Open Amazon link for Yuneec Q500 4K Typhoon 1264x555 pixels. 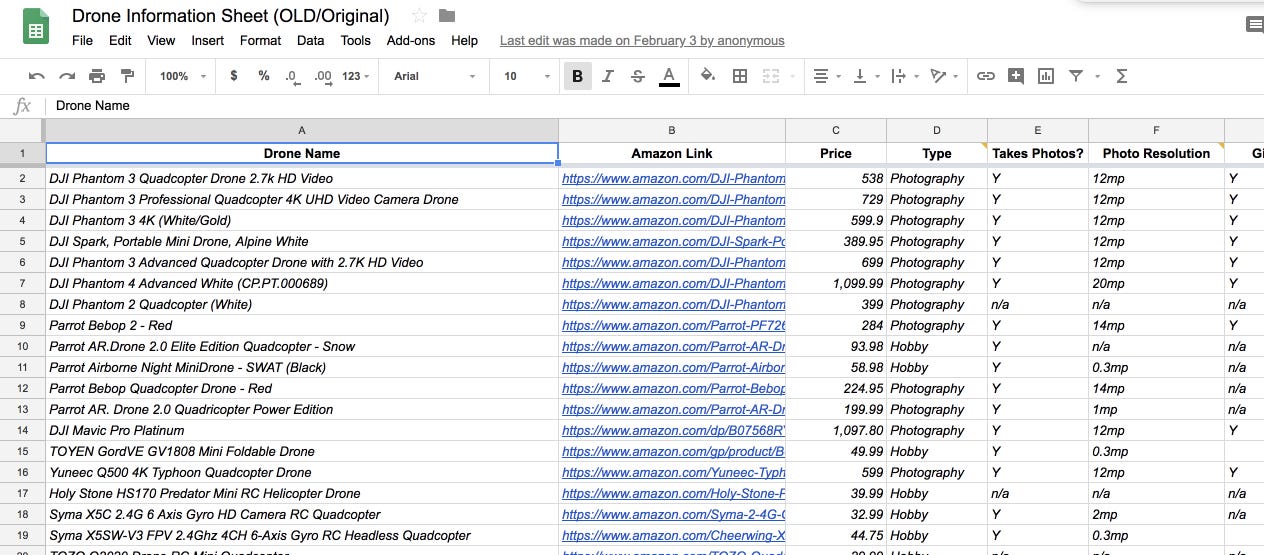pos(673,472)
